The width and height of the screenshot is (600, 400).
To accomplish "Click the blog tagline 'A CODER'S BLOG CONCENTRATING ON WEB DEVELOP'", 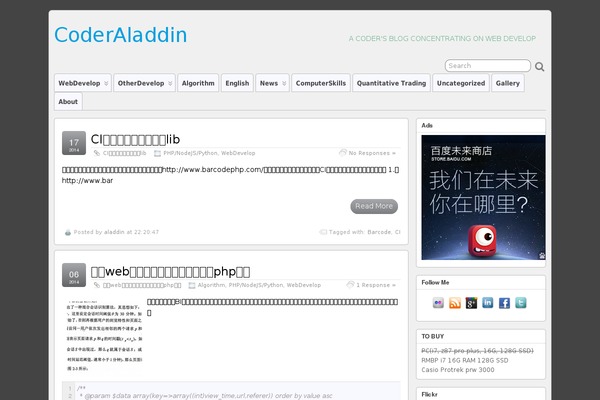I will 442,39.
